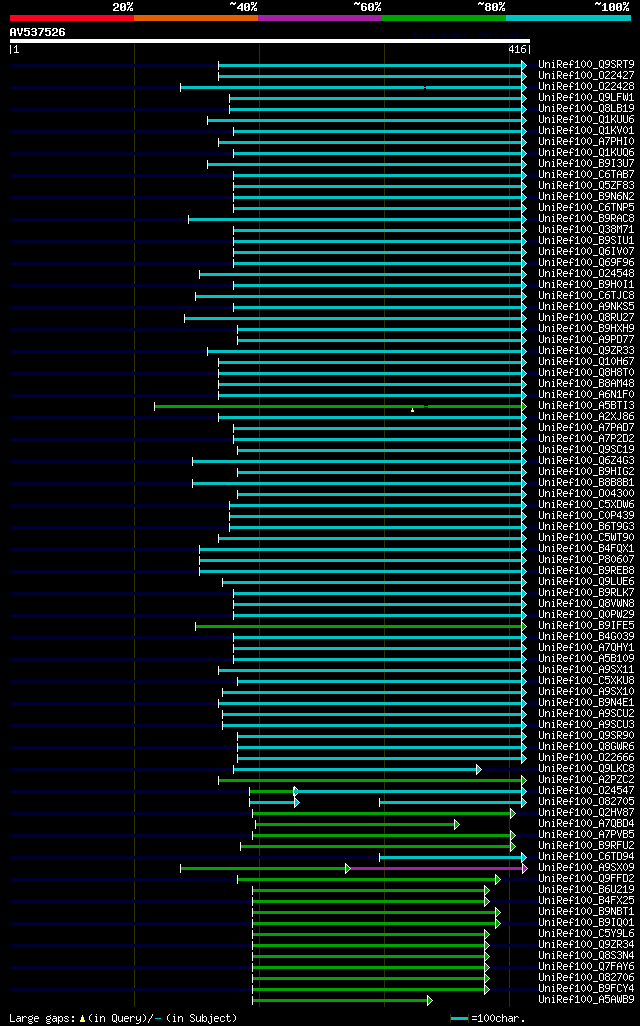Select UniRef100_Q9SR90 label

pos(586,735)
